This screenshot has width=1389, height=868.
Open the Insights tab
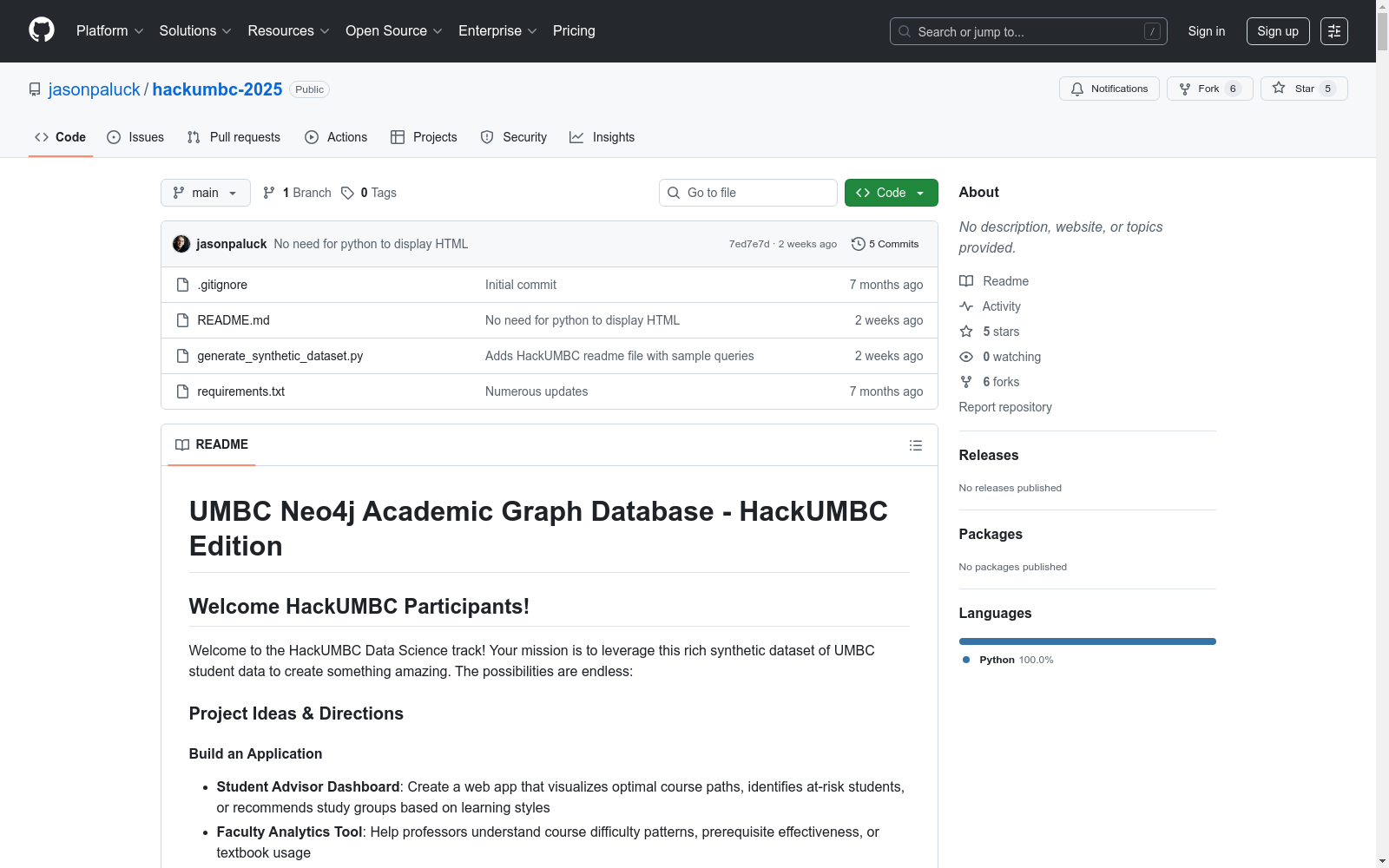tap(602, 137)
